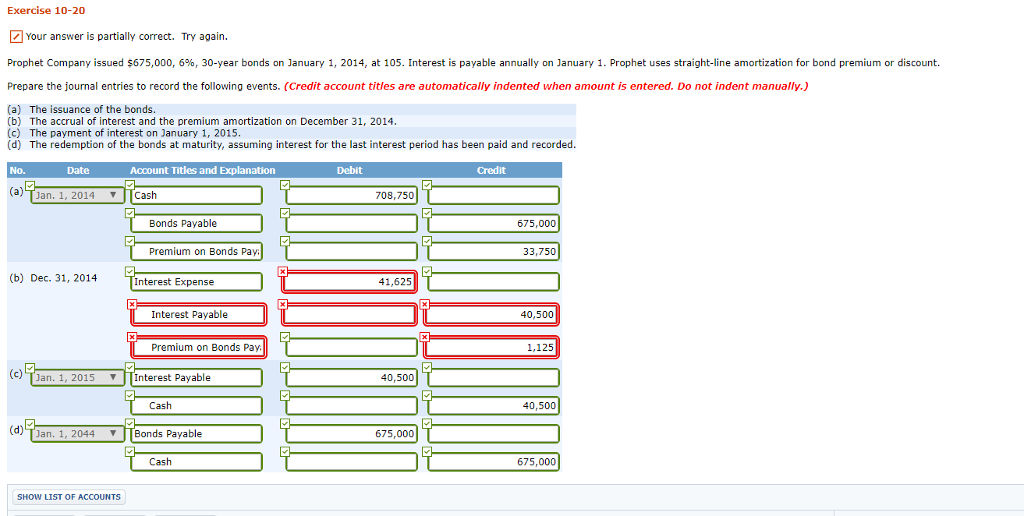Click the Credit column header
The image size is (1024, 516).
click(491, 170)
